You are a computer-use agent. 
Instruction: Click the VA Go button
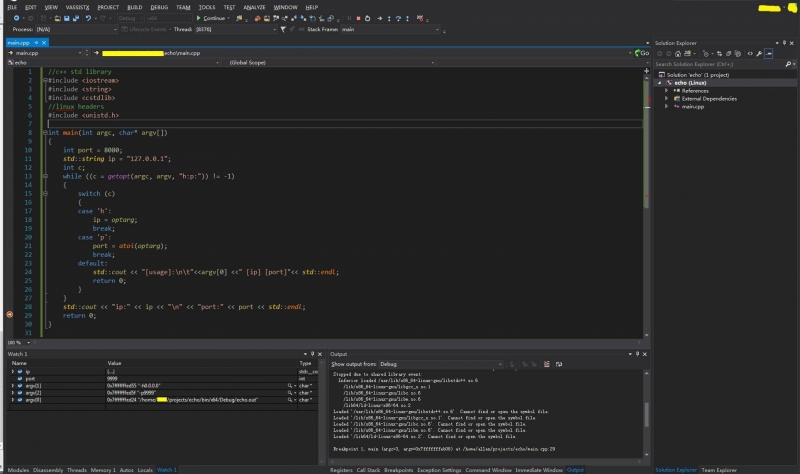click(642, 53)
